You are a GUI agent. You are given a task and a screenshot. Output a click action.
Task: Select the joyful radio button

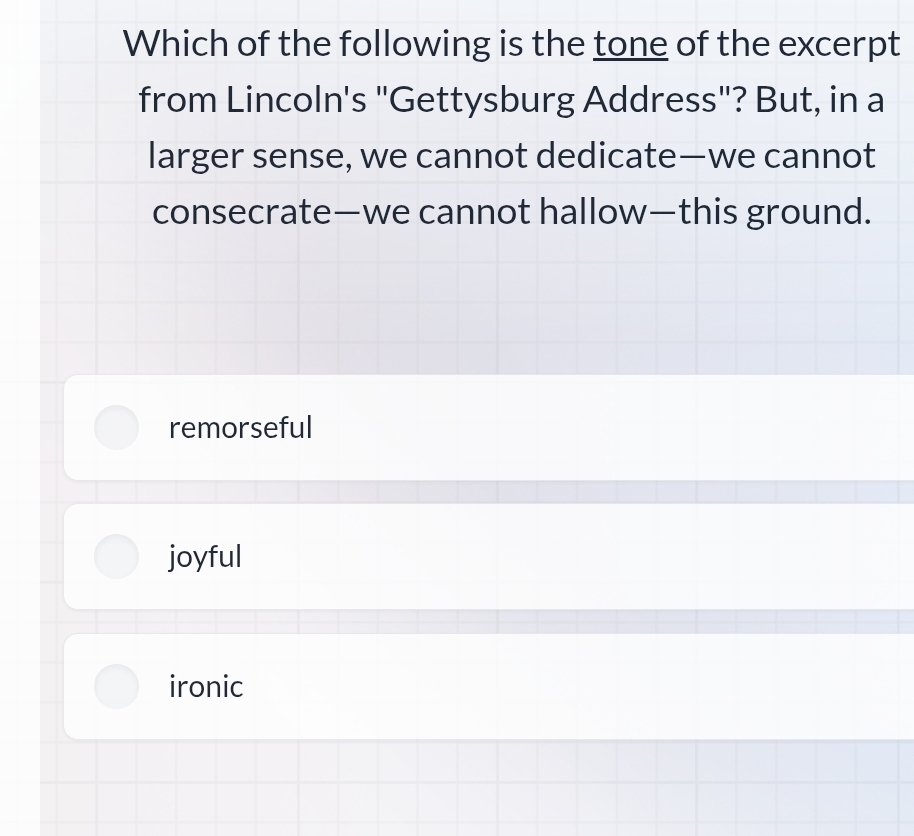point(117,556)
